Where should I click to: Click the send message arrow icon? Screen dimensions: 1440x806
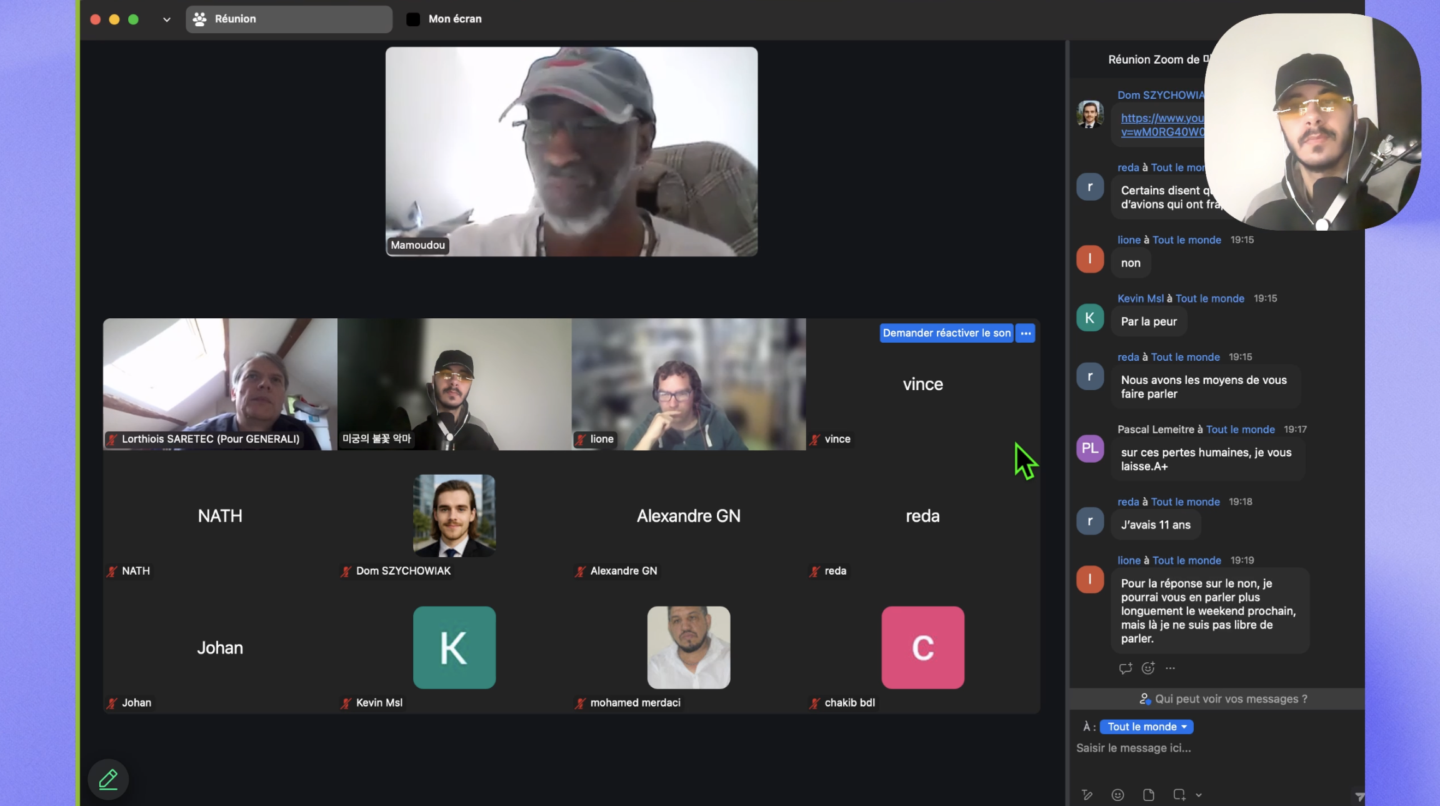tap(1359, 796)
